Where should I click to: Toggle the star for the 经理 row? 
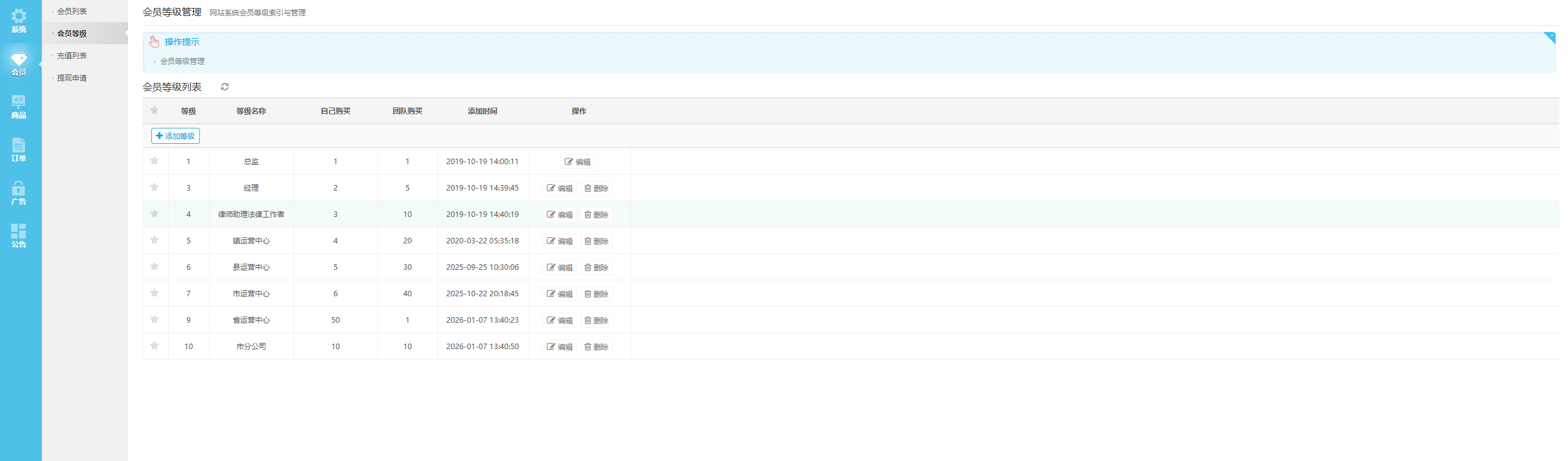(x=154, y=187)
